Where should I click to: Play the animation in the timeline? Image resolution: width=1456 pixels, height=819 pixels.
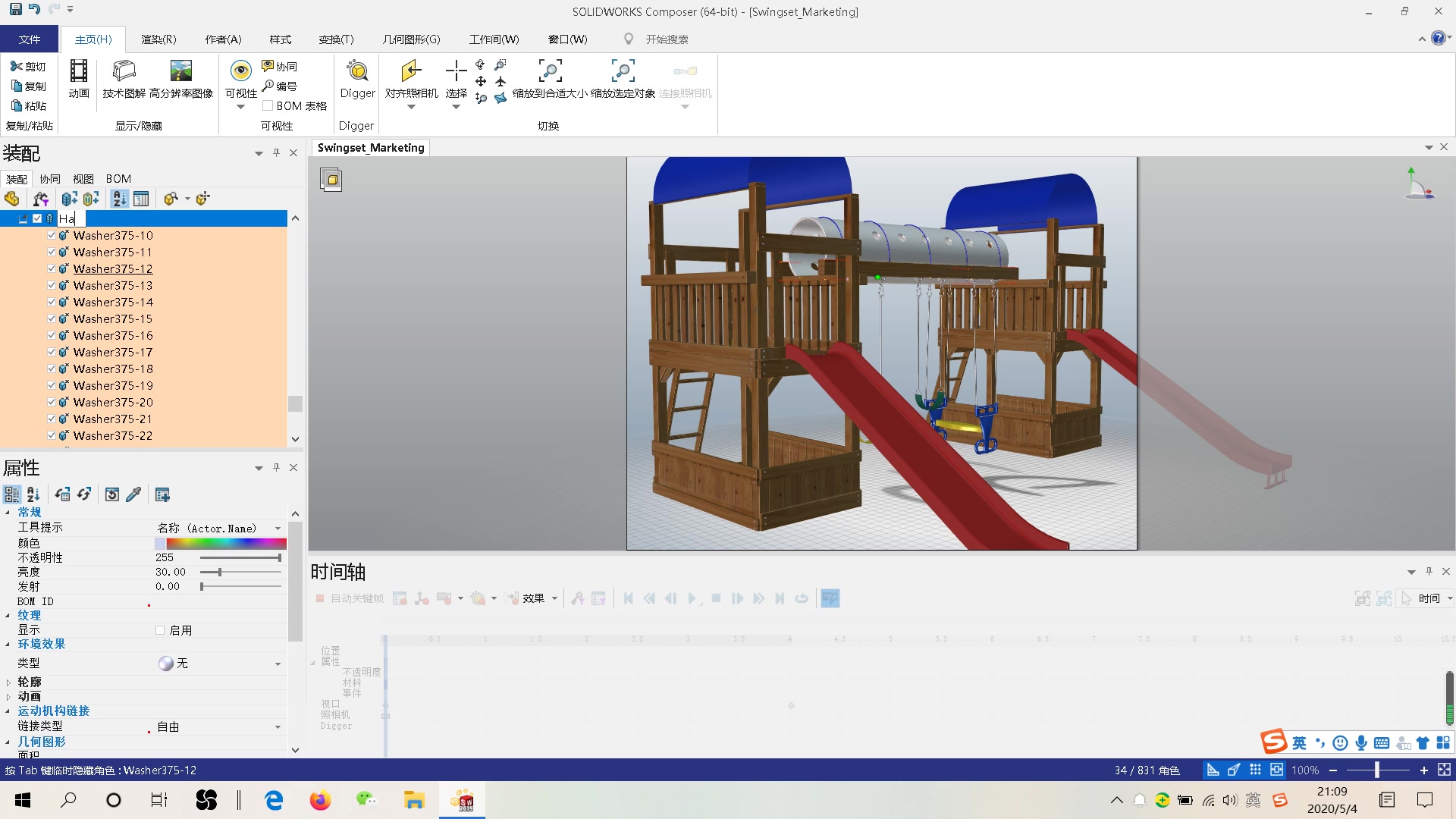tap(692, 598)
